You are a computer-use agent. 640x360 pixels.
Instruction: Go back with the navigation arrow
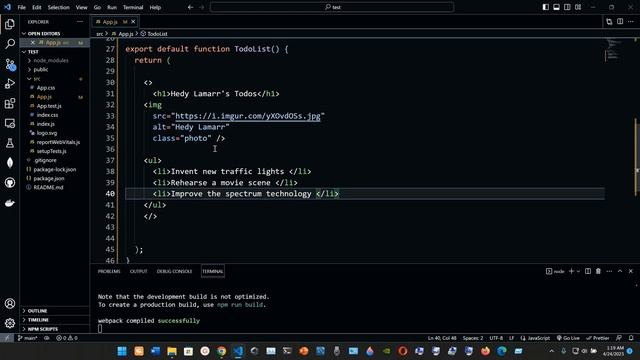[190, 7]
